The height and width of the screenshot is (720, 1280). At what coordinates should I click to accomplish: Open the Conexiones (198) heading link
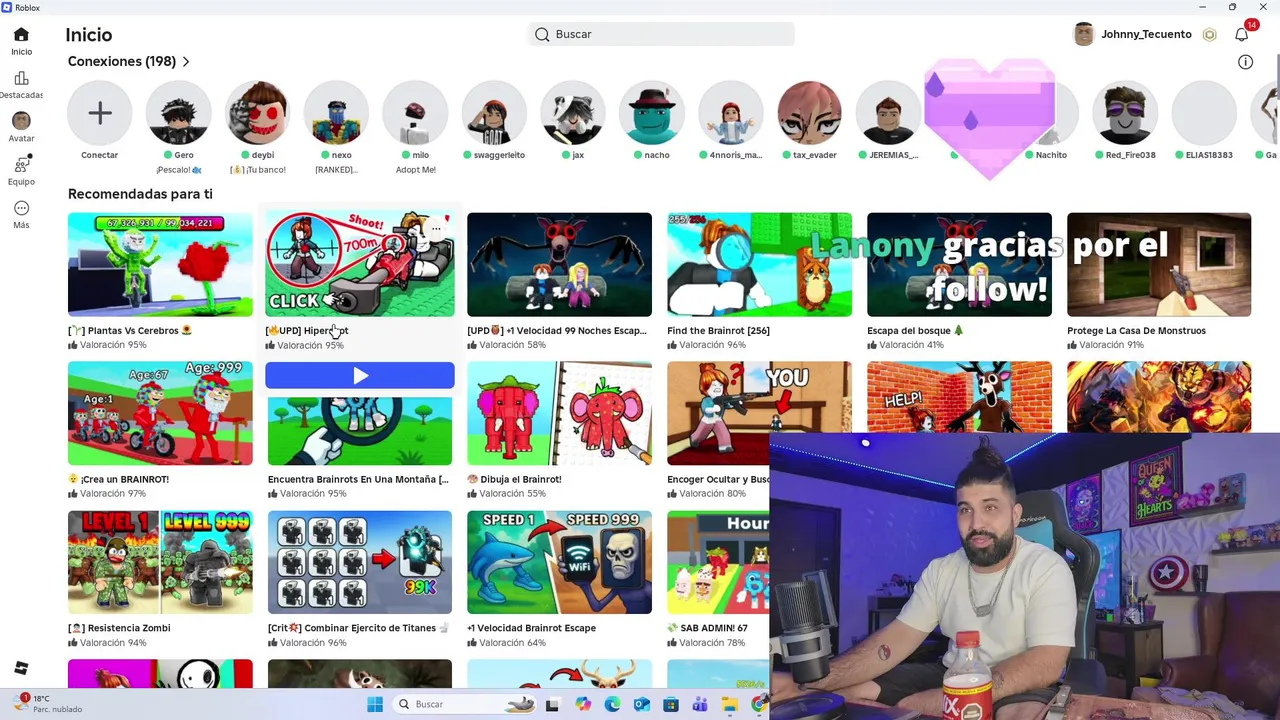(x=122, y=62)
